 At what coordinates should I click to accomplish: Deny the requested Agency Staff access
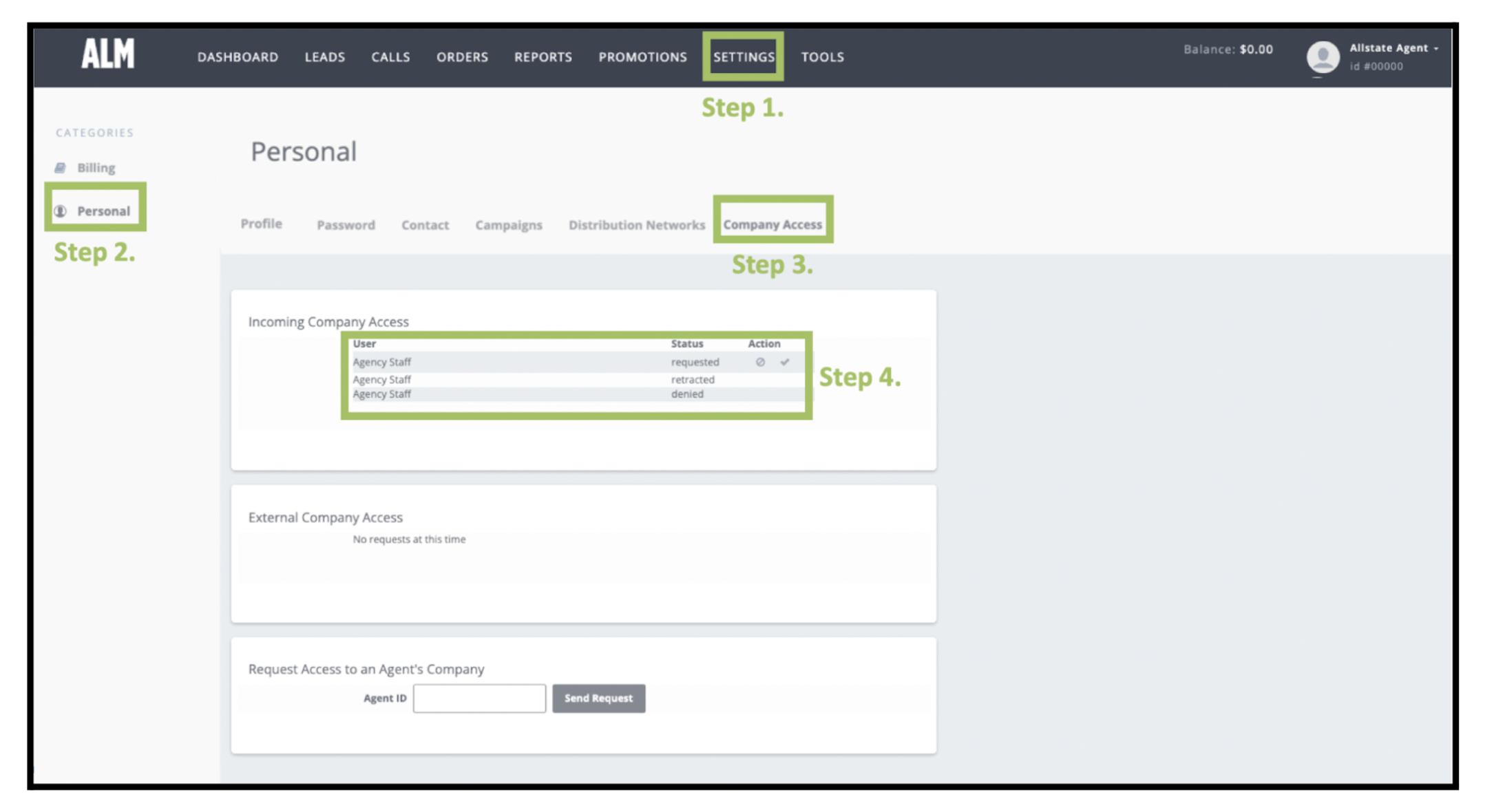point(760,362)
